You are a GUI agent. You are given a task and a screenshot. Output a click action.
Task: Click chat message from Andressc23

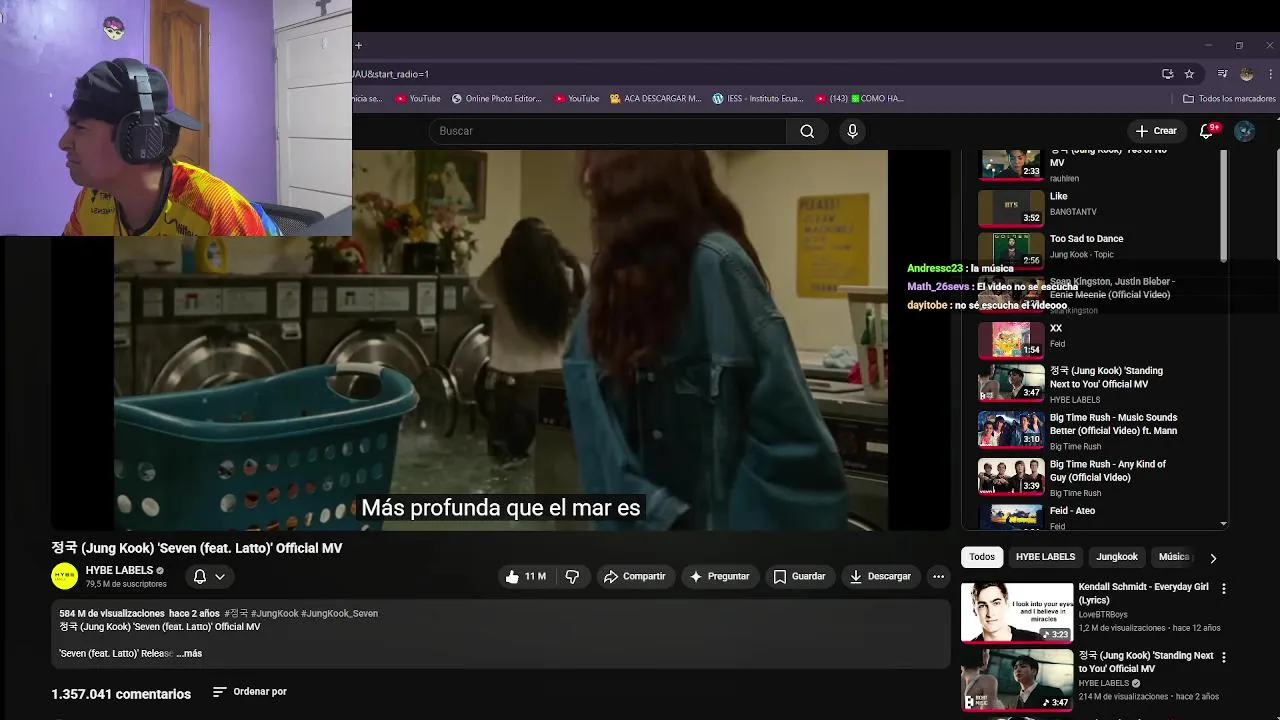tap(960, 269)
